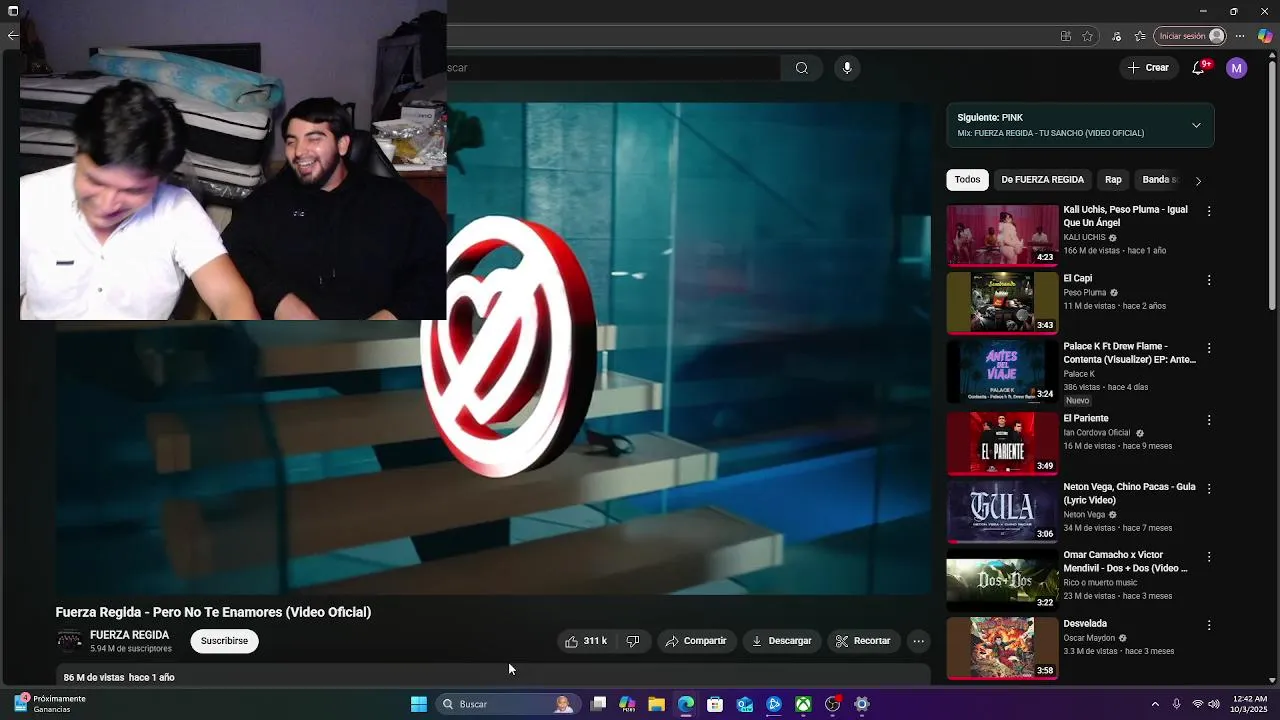This screenshot has width=1280, height=720.
Task: Open File Explorer from taskbar
Action: 656,704
